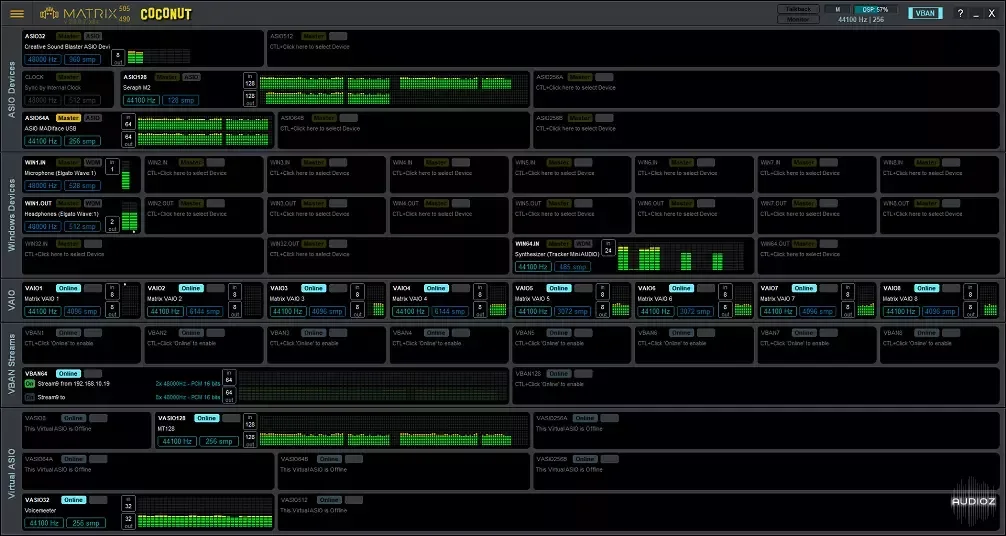
Task: Click the WIN64.IN 'in 24' channel box
Action: click(608, 247)
